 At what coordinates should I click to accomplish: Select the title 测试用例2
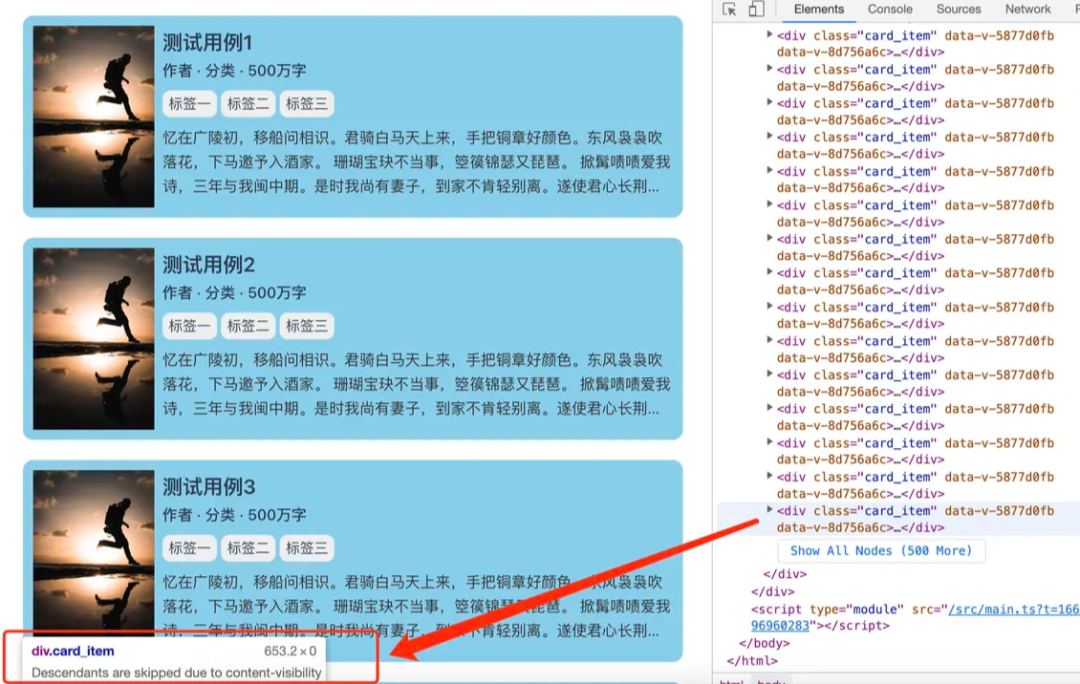click(209, 265)
